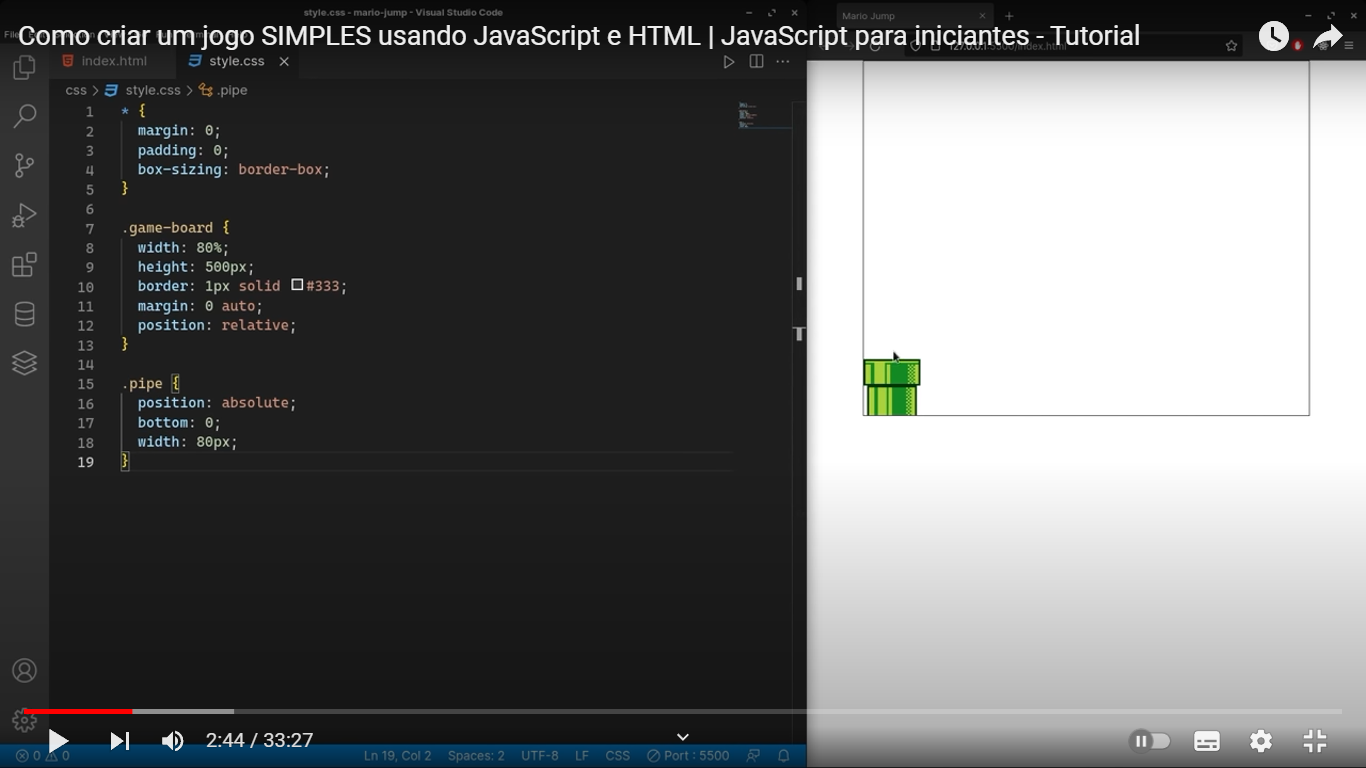
Task: Click the 'bottom: 0;' declaration
Action: pyautogui.click(x=179, y=422)
